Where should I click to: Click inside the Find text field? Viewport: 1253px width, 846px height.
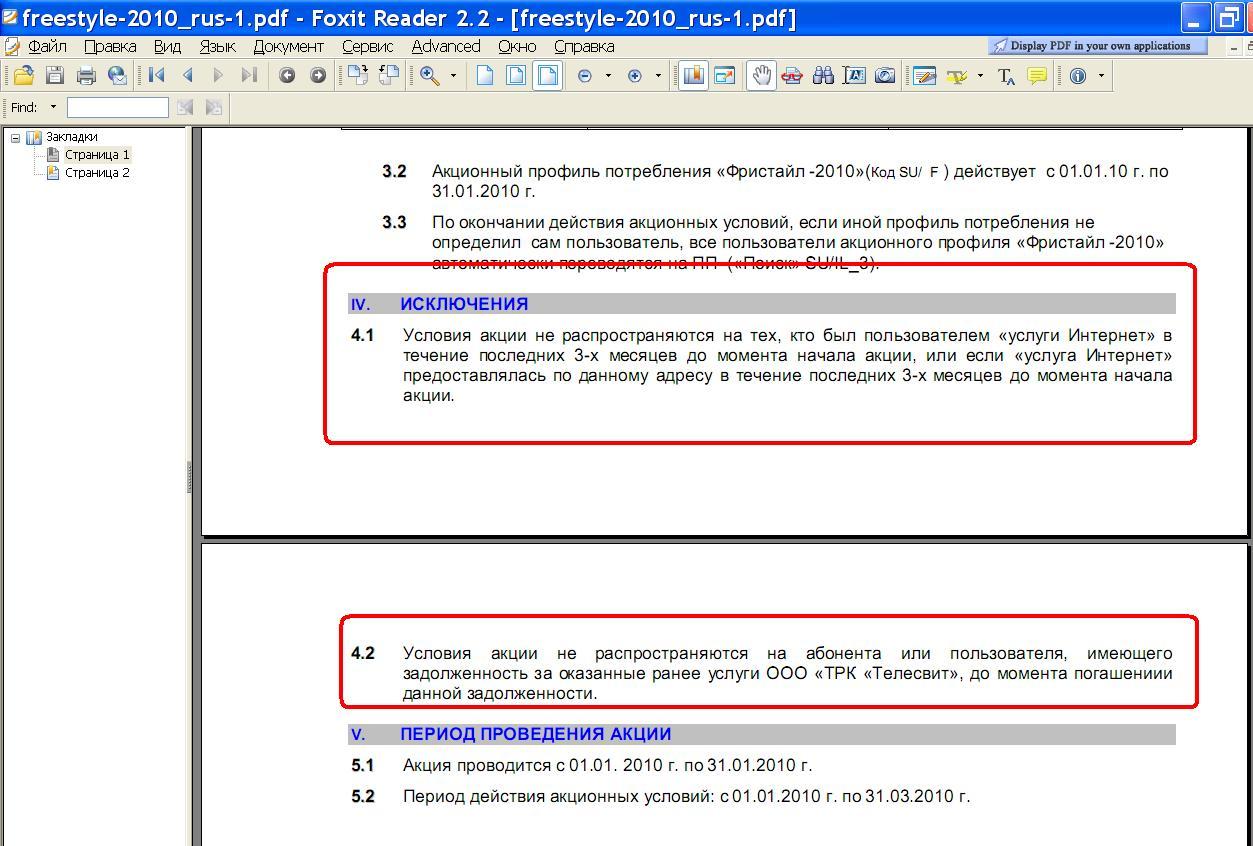point(117,107)
